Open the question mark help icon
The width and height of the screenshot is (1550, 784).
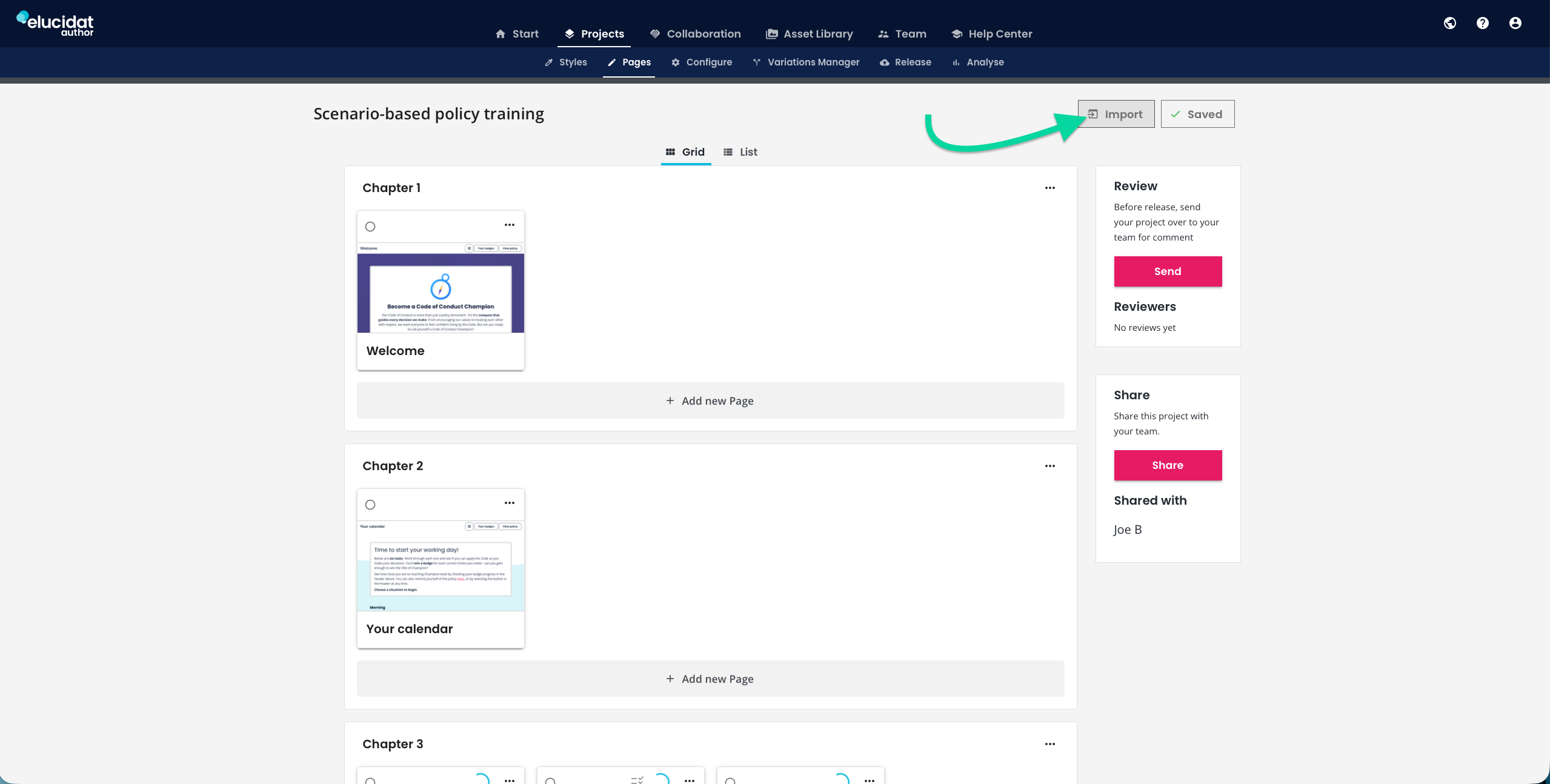1482,23
